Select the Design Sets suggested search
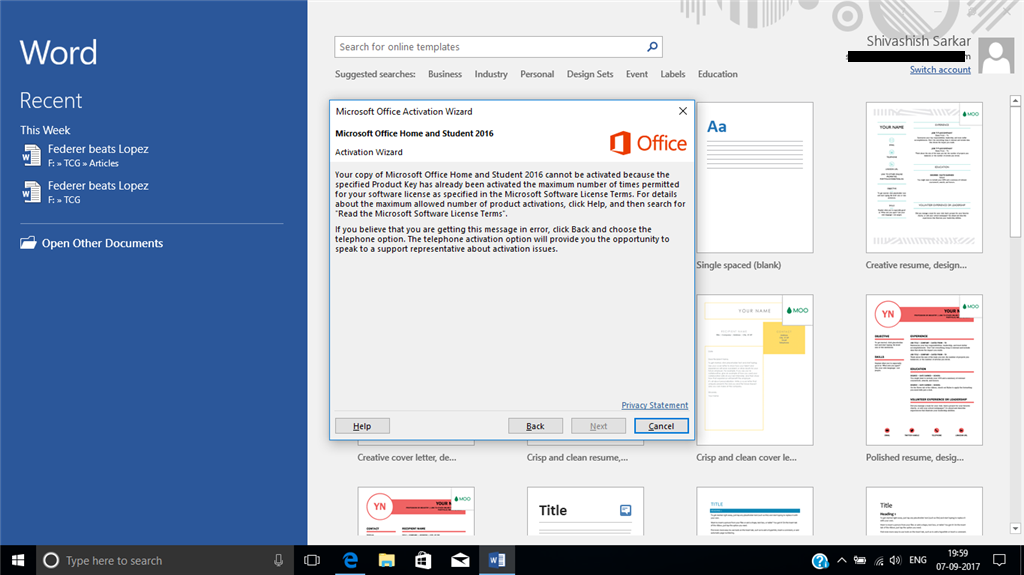 [x=590, y=74]
